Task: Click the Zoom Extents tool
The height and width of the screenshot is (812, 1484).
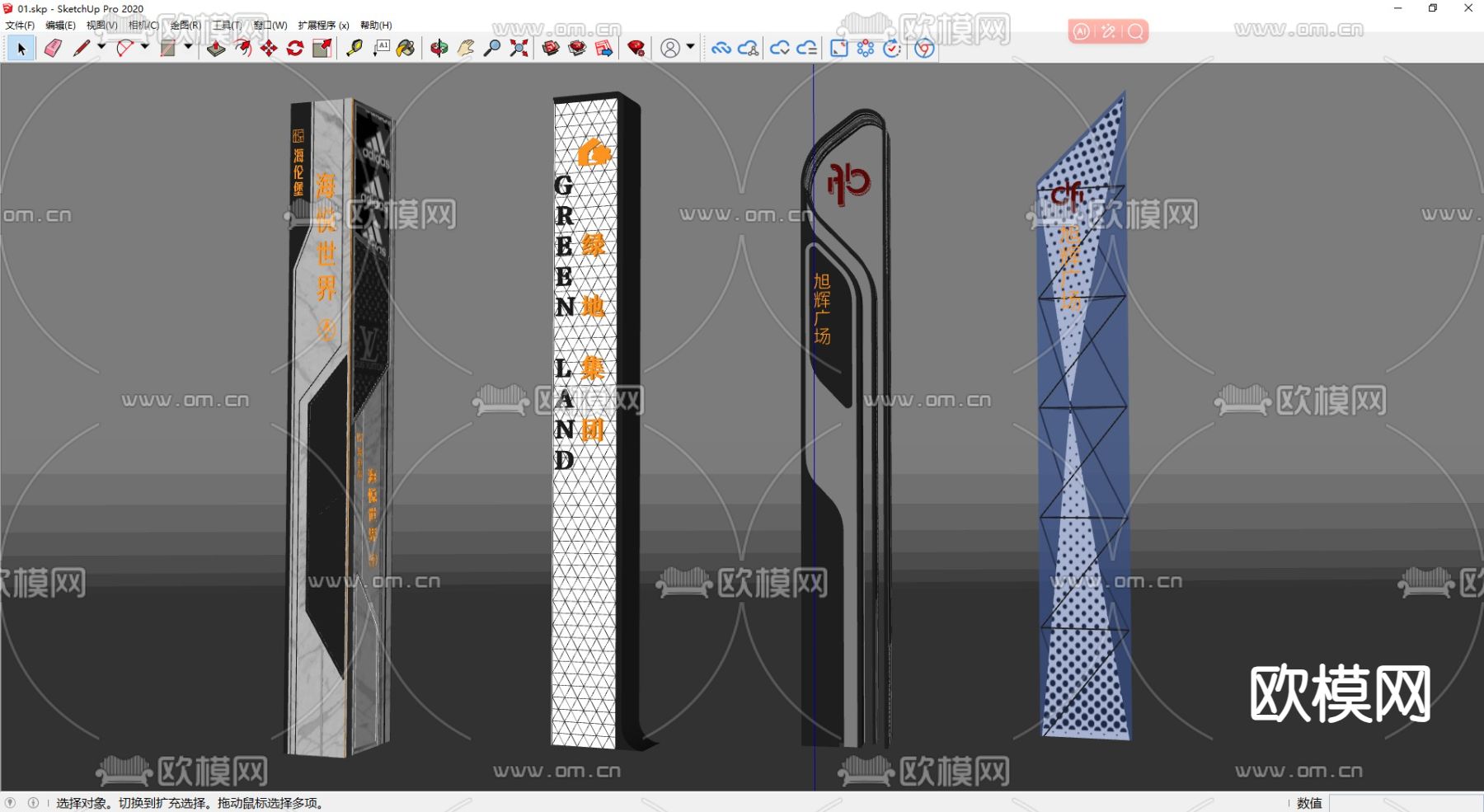Action: pos(519,49)
